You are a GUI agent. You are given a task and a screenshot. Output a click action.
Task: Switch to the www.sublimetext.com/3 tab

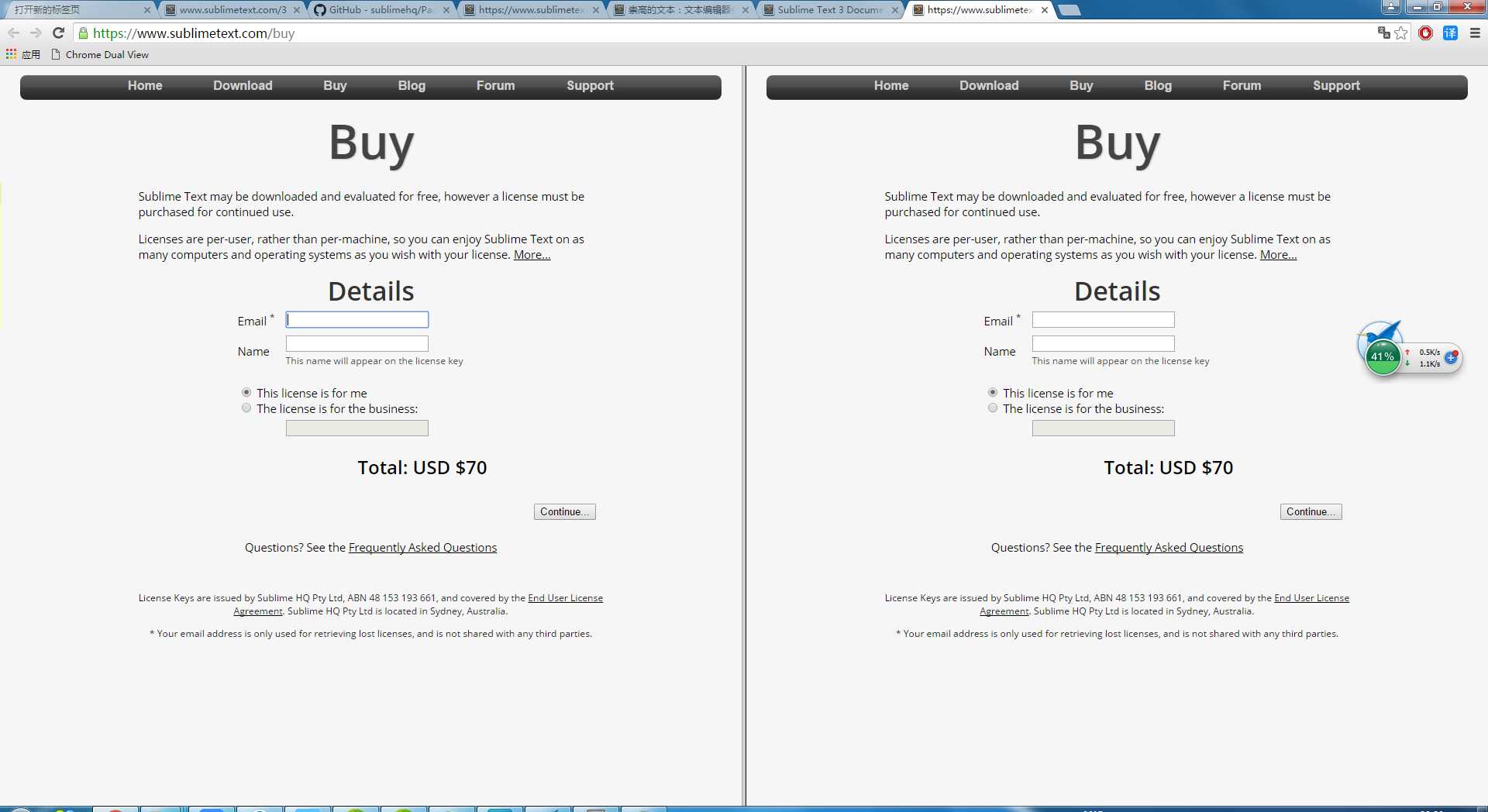[232, 10]
